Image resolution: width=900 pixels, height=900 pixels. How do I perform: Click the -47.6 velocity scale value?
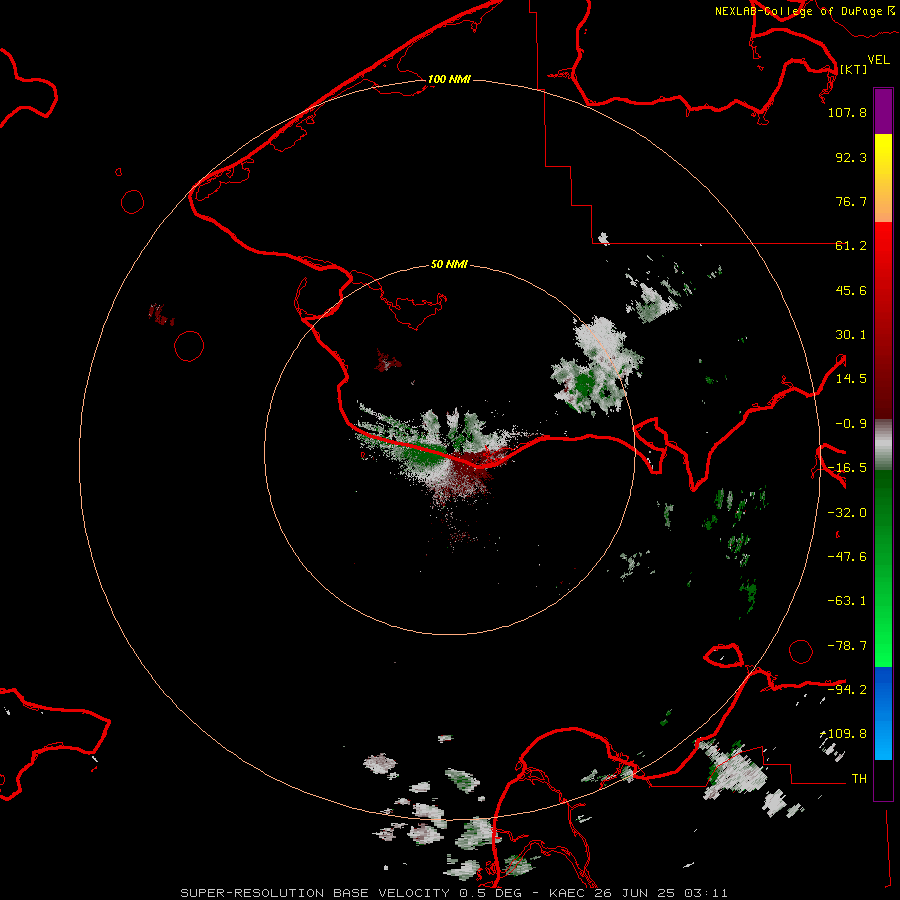[x=847, y=557]
